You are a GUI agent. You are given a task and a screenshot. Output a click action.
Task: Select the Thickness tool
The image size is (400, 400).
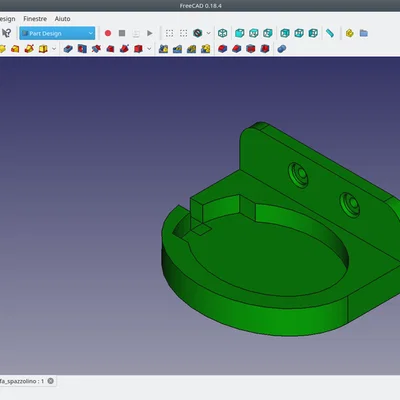click(x=265, y=49)
